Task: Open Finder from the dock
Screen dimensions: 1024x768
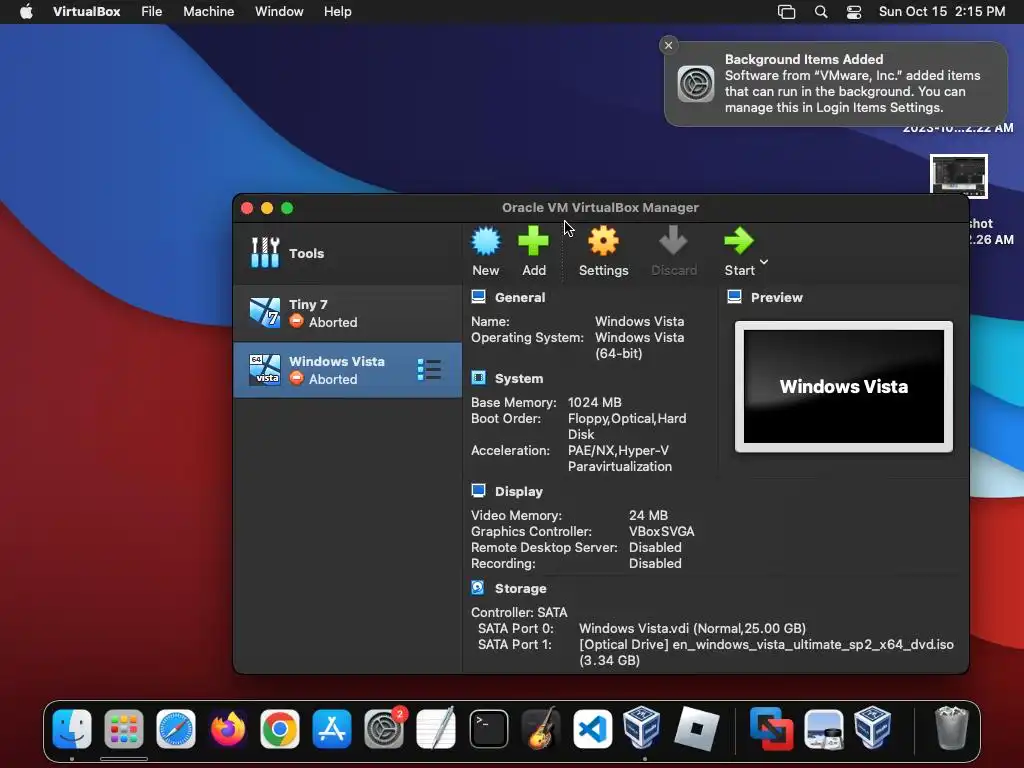Action: pyautogui.click(x=72, y=728)
